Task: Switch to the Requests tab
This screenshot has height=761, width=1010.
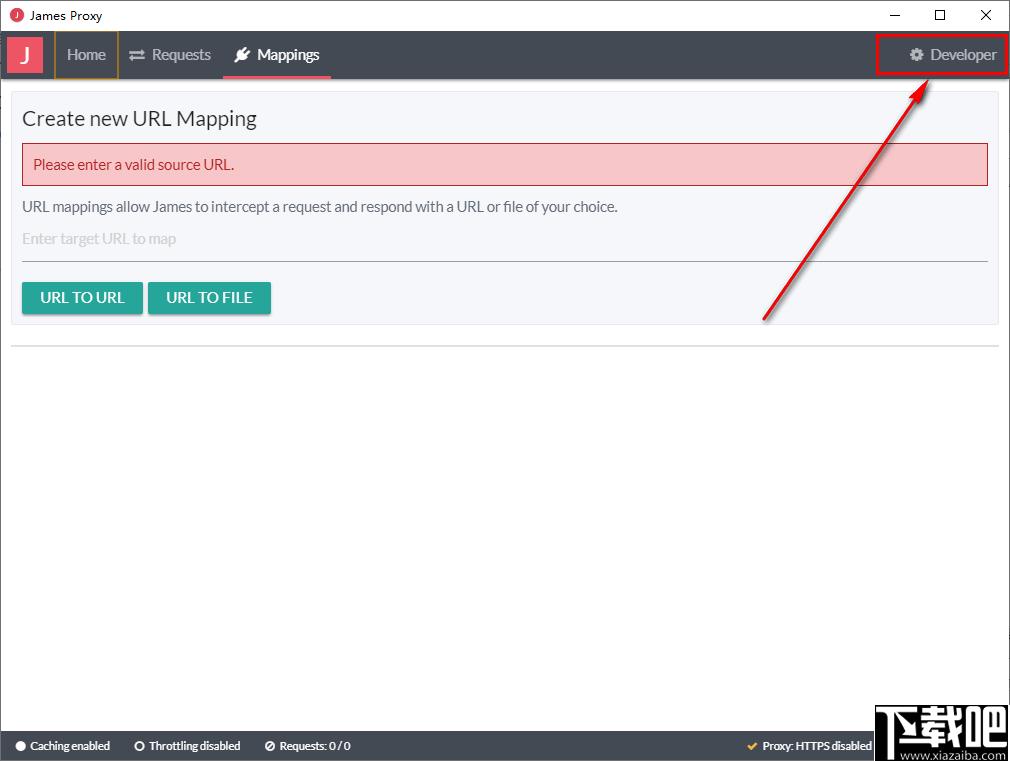Action: pyautogui.click(x=181, y=55)
